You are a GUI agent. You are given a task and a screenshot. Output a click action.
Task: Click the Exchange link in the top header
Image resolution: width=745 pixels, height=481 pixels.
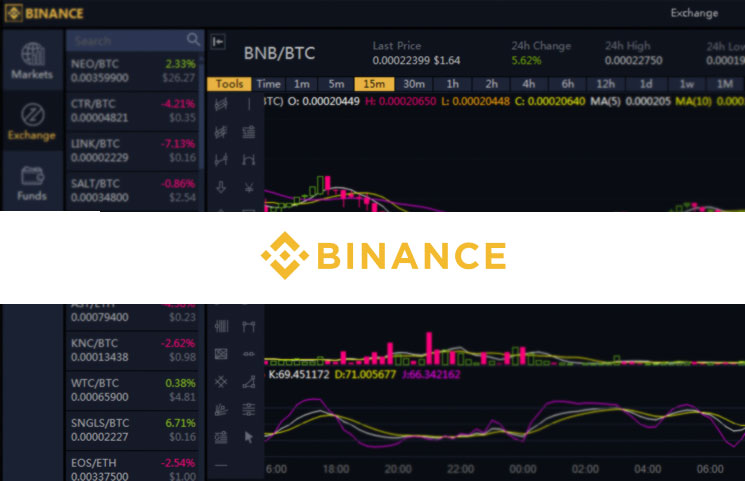coord(694,13)
